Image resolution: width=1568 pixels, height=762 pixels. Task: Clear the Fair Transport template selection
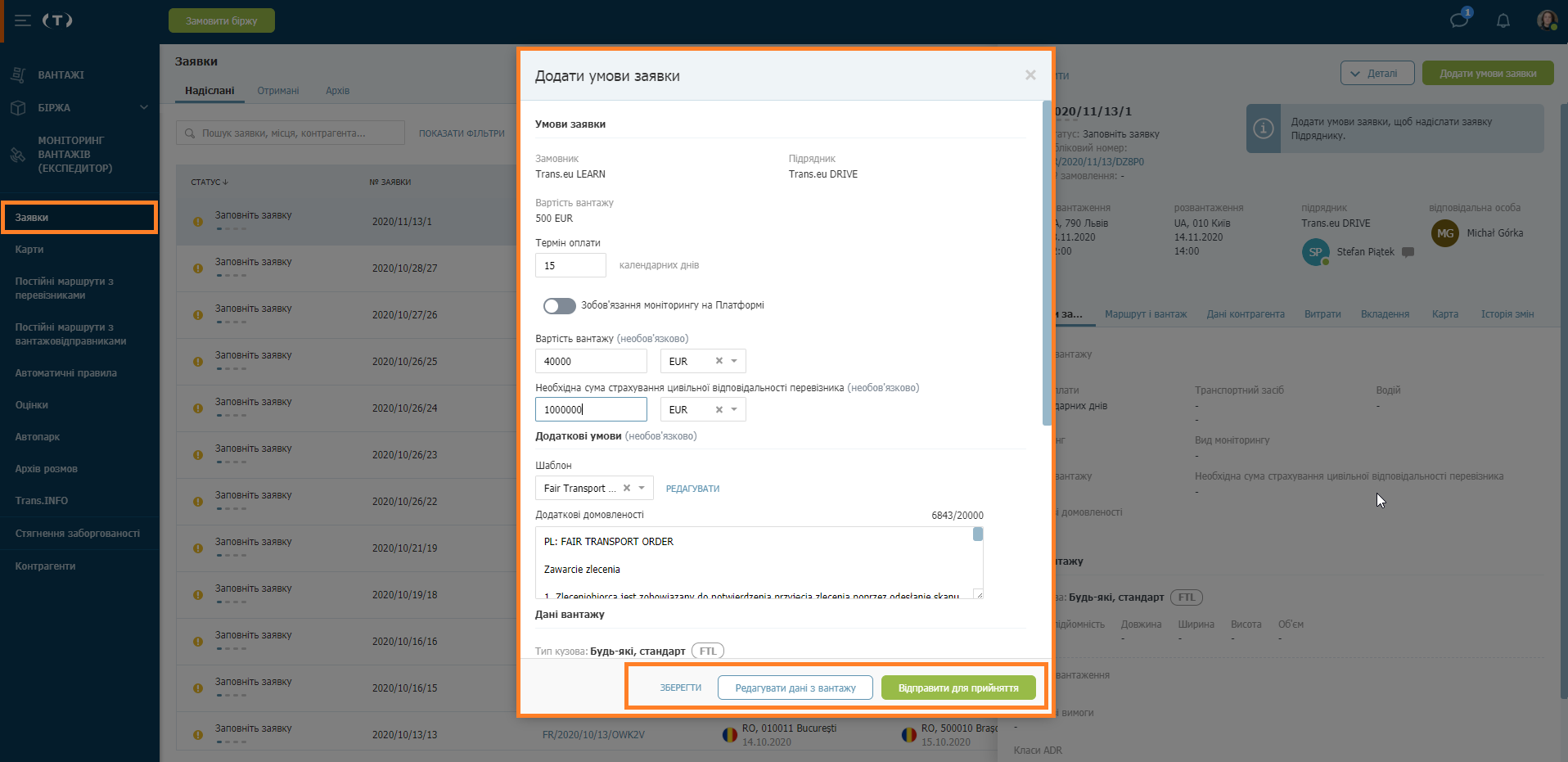pos(627,488)
